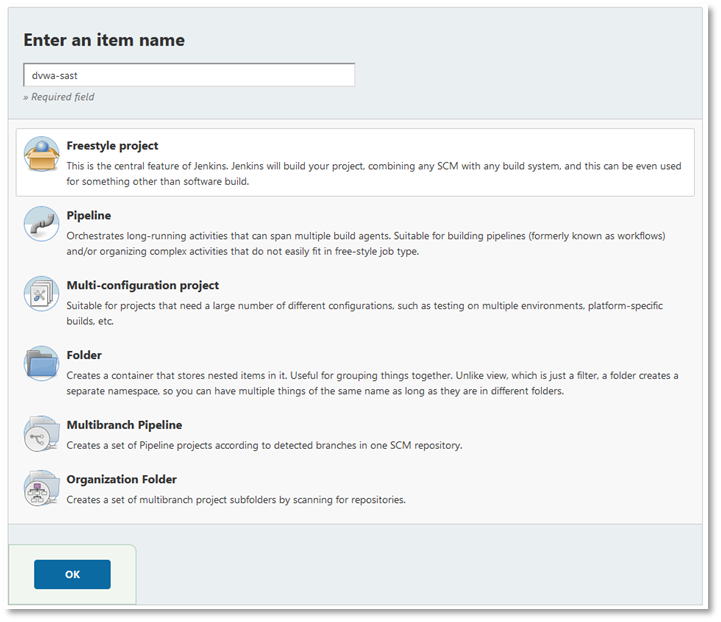Click the item name field containing dvwa-sast
Image resolution: width=721 pixels, height=622 pixels.
pyautogui.click(x=188, y=75)
